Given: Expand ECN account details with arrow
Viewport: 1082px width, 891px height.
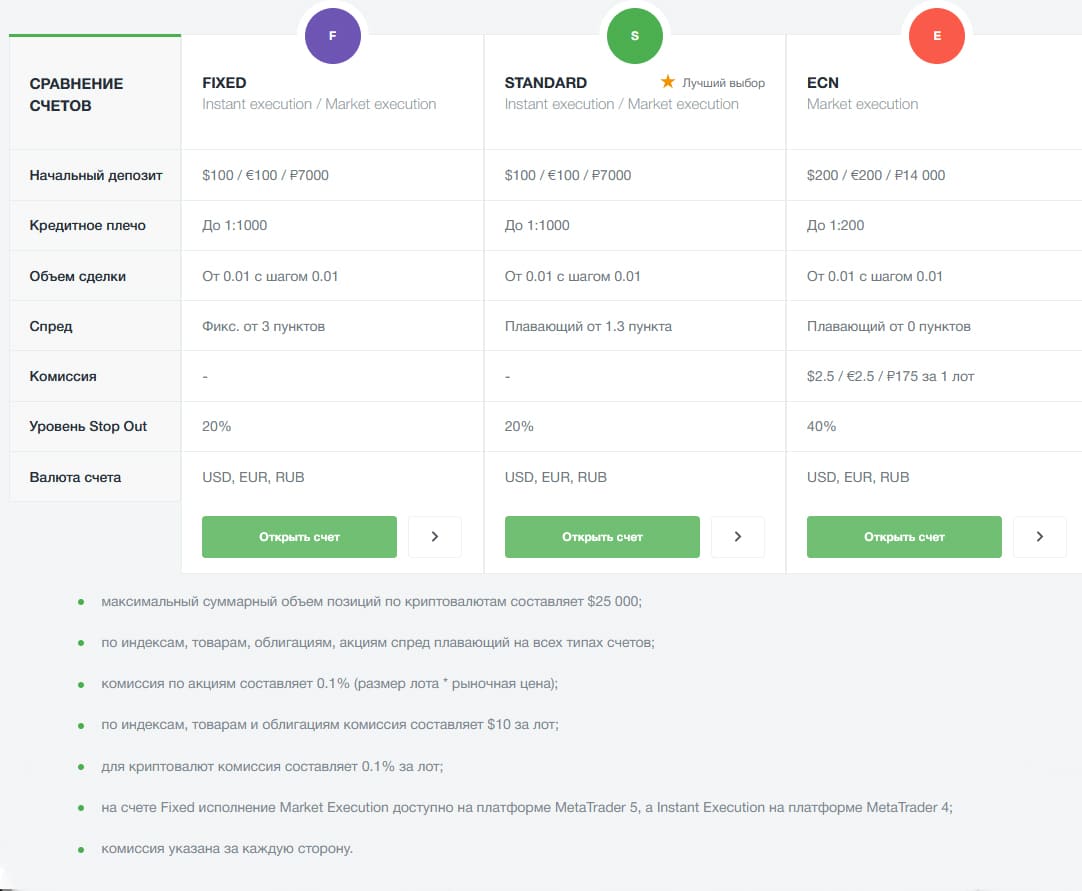Looking at the screenshot, I should 1040,537.
